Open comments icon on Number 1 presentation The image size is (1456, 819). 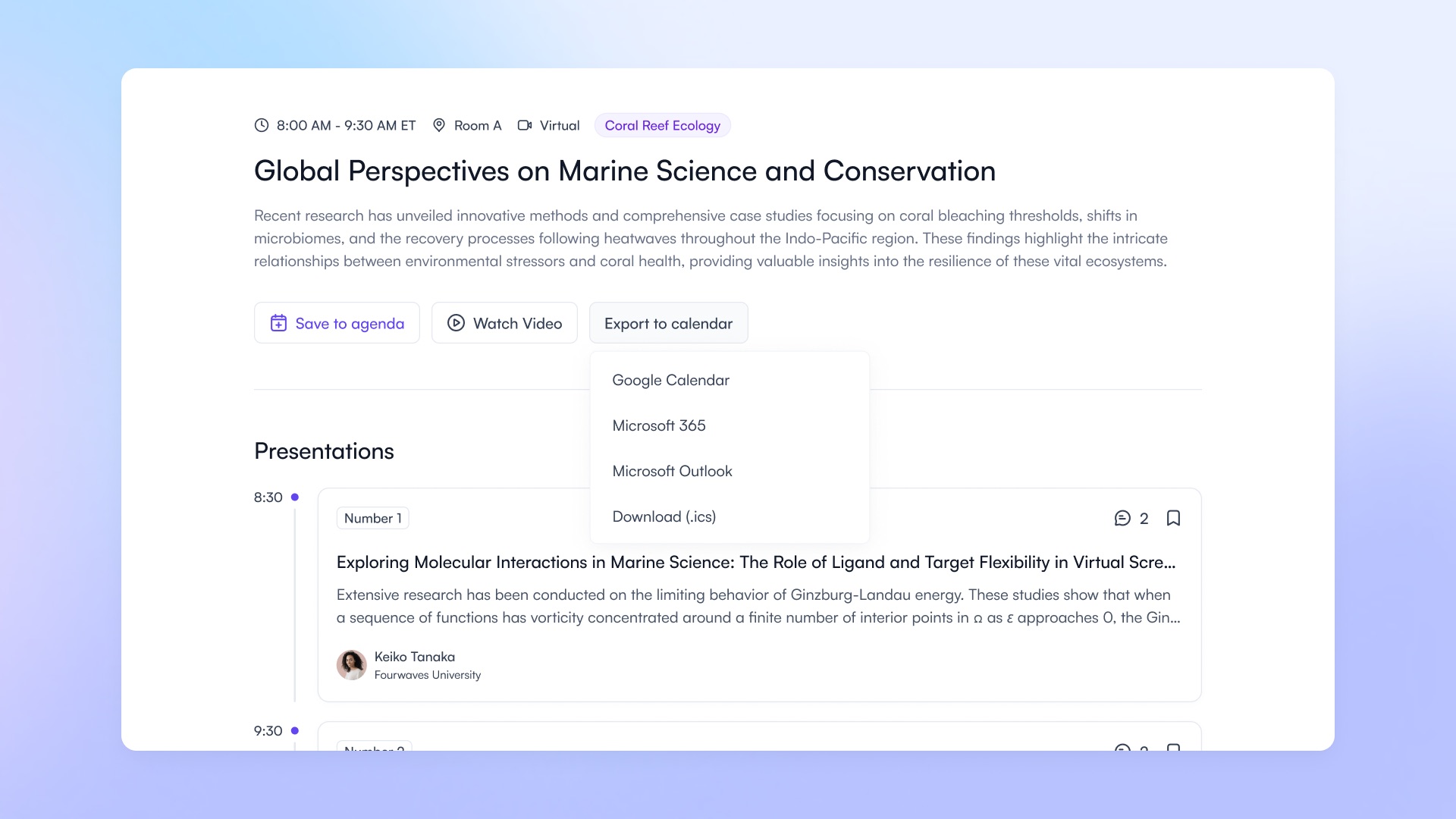(x=1122, y=518)
